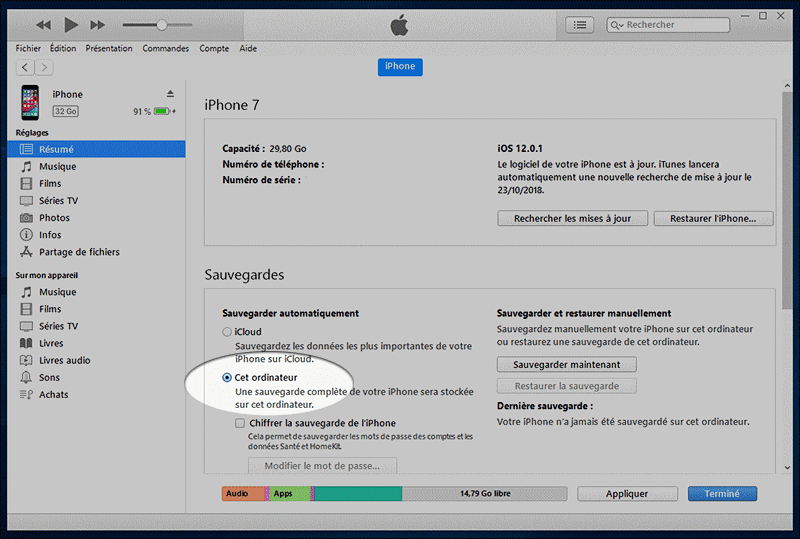Open the list view button
Screen dimensions: 800x539
[580, 24]
